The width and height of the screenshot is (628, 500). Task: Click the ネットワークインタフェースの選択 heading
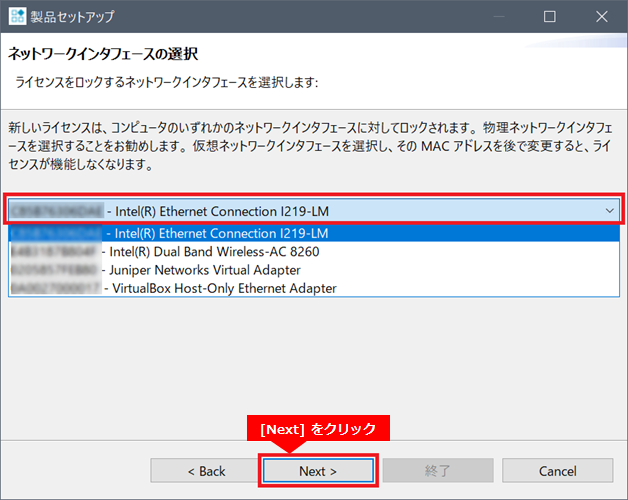(103, 54)
